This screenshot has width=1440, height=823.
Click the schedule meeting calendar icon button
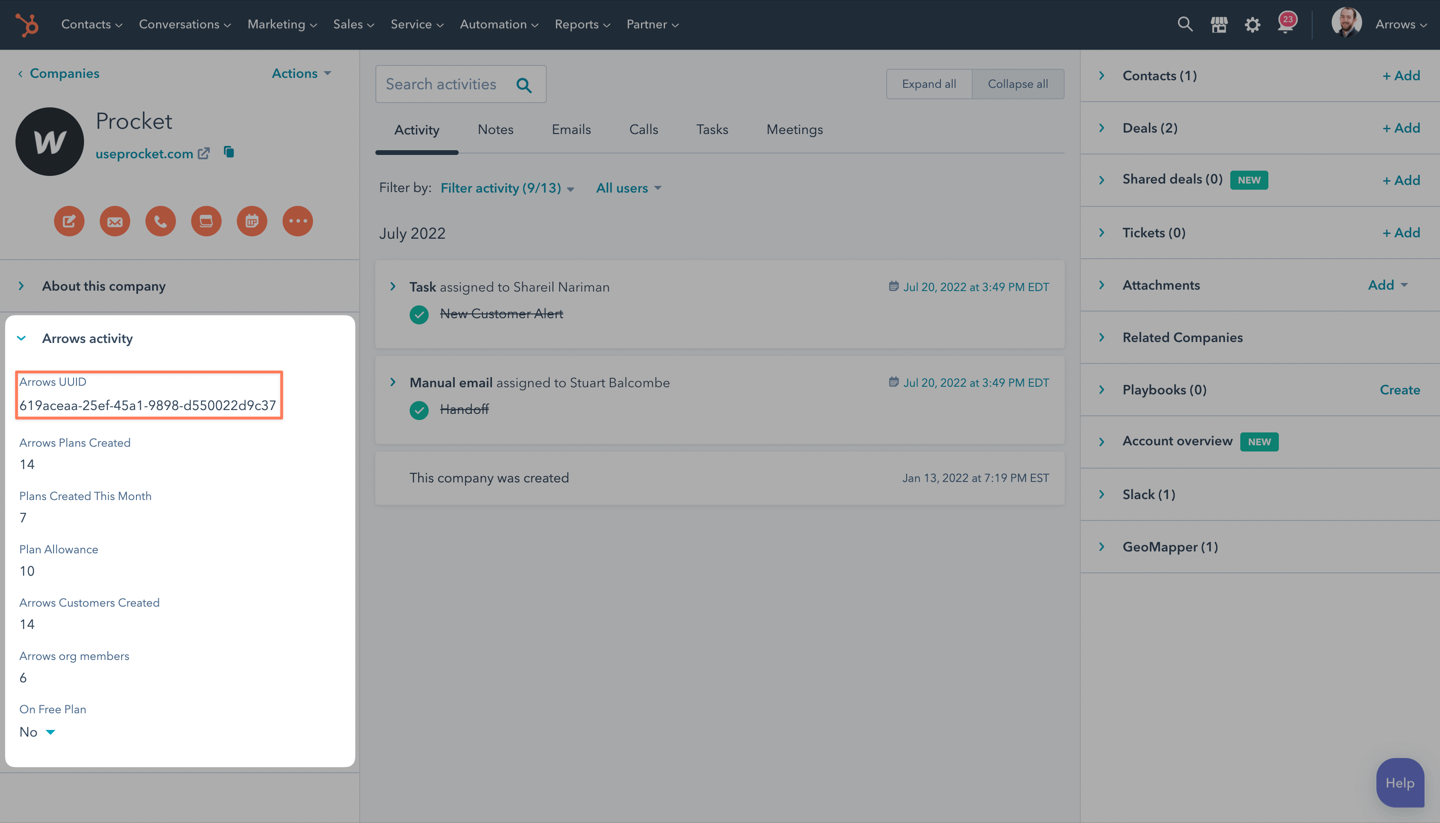click(252, 221)
